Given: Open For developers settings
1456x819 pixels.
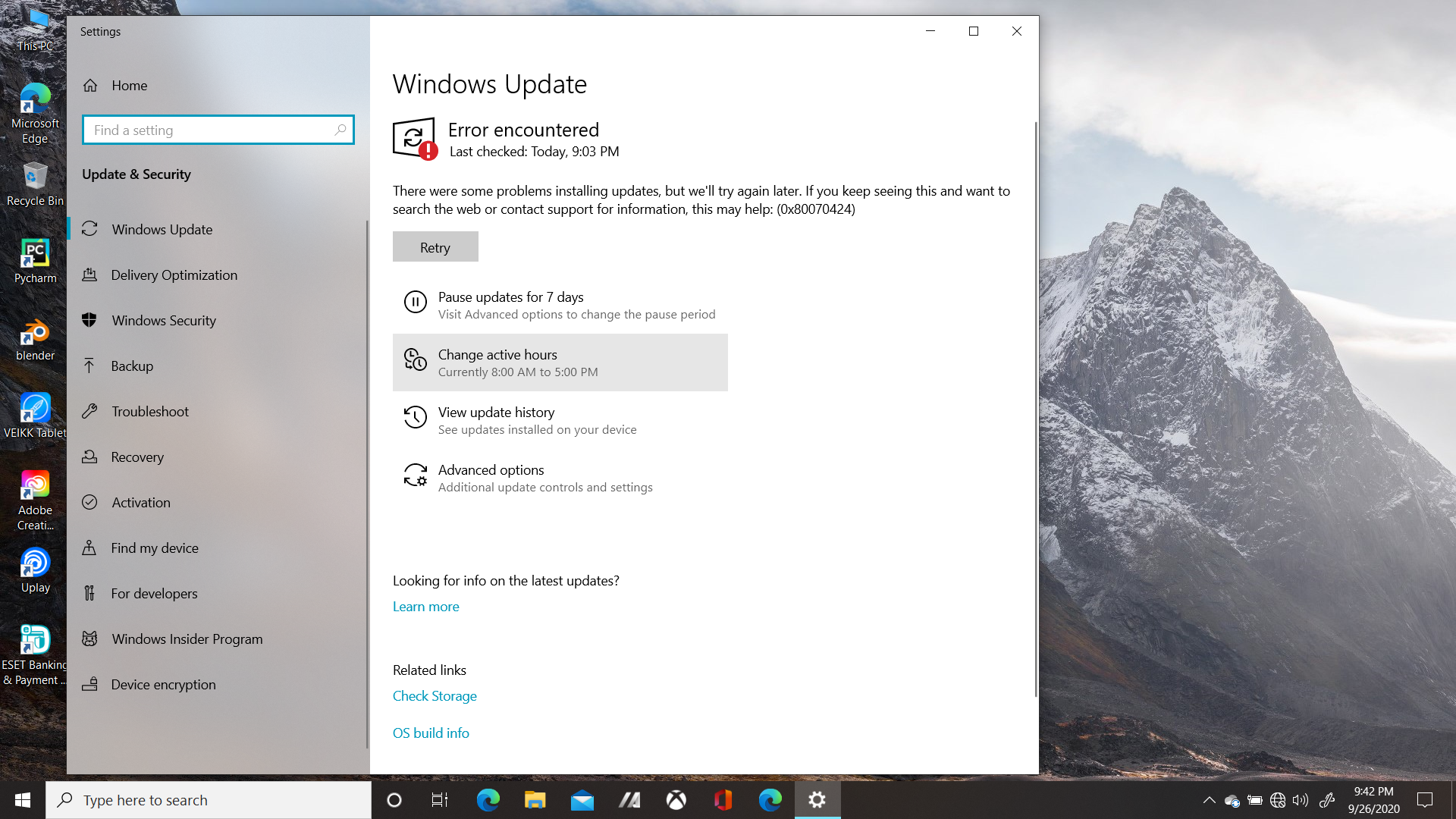Looking at the screenshot, I should point(217,593).
